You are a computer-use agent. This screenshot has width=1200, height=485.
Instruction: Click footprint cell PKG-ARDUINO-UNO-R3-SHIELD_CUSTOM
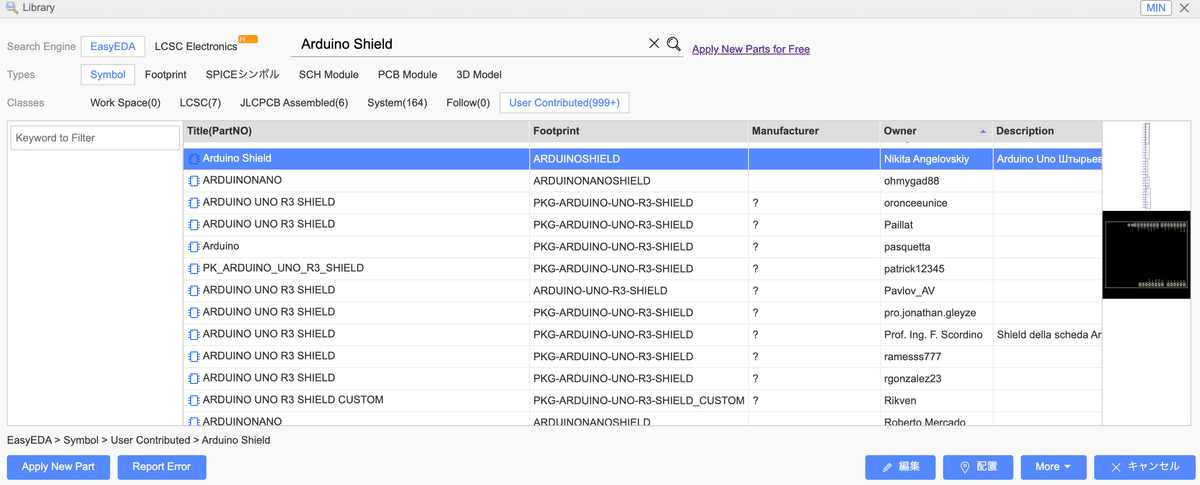(639, 401)
